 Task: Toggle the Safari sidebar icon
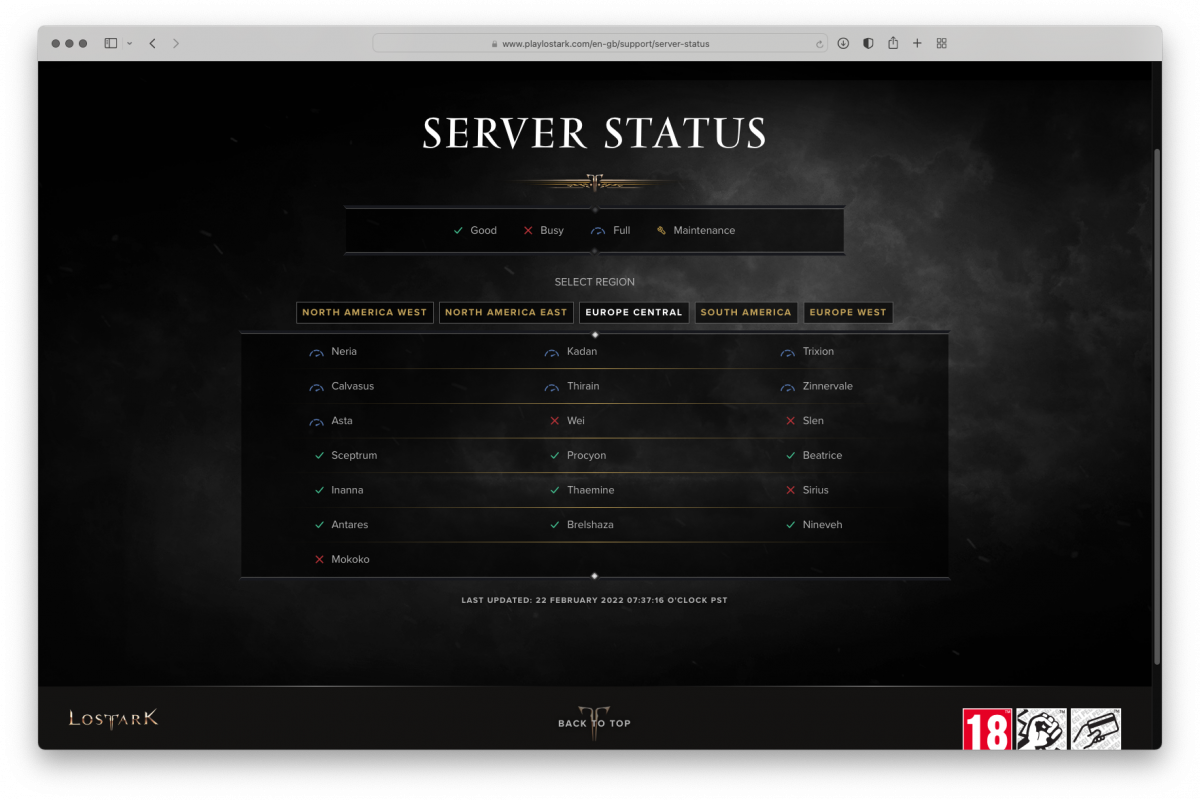[110, 44]
